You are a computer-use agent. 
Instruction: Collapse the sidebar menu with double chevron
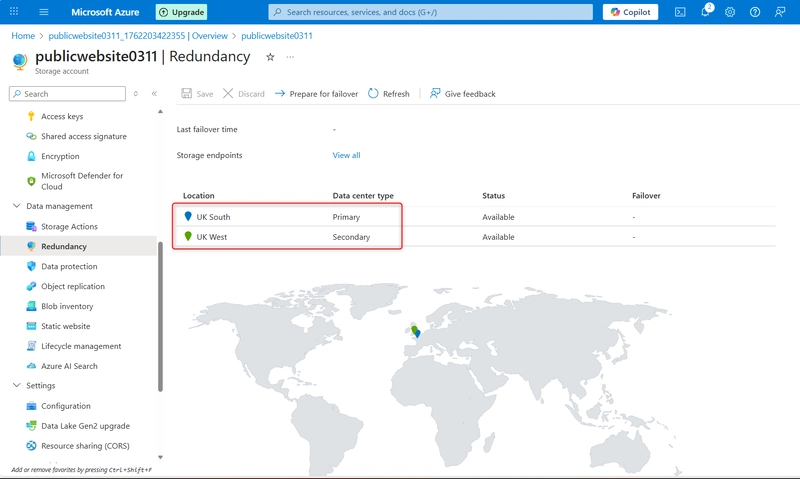154,94
